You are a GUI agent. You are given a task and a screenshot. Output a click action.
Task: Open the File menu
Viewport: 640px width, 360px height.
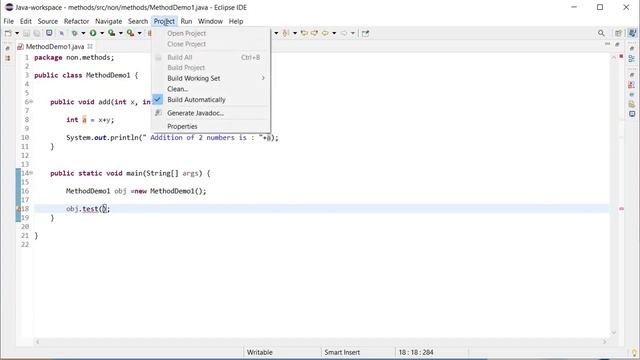(9, 21)
